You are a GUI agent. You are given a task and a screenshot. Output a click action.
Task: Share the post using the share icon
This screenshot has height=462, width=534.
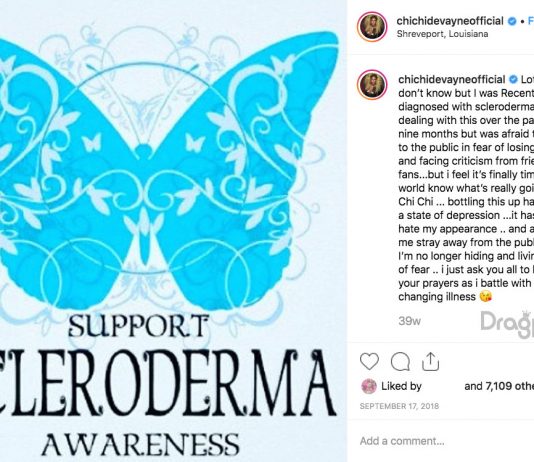click(430, 361)
